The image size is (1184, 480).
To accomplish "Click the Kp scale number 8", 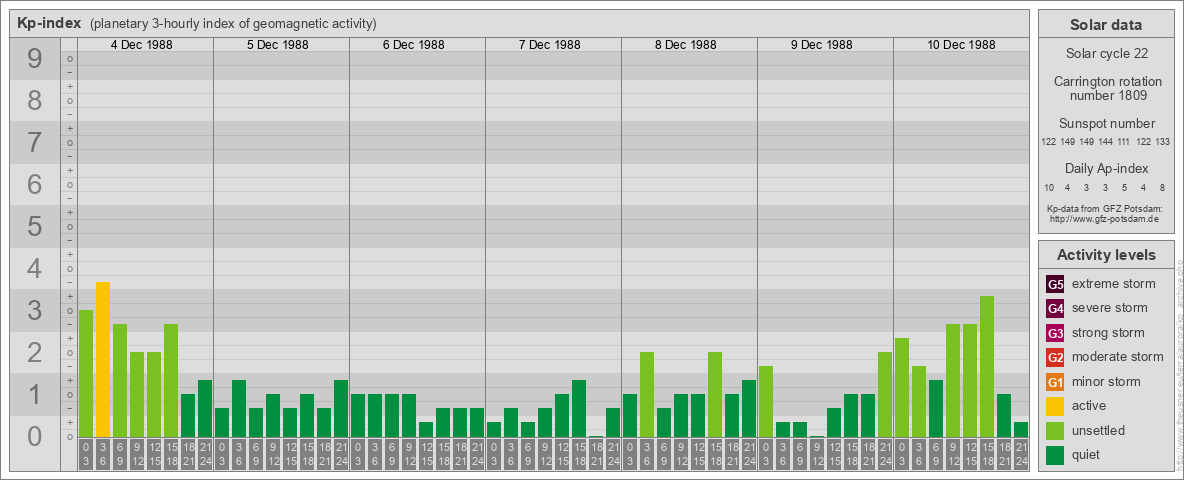I will tap(34, 100).
